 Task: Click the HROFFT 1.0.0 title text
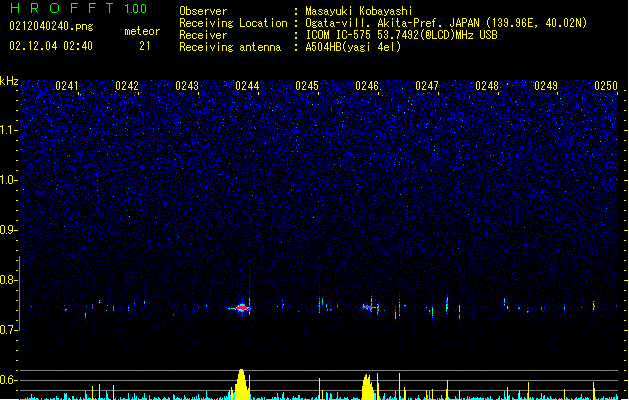(78, 8)
